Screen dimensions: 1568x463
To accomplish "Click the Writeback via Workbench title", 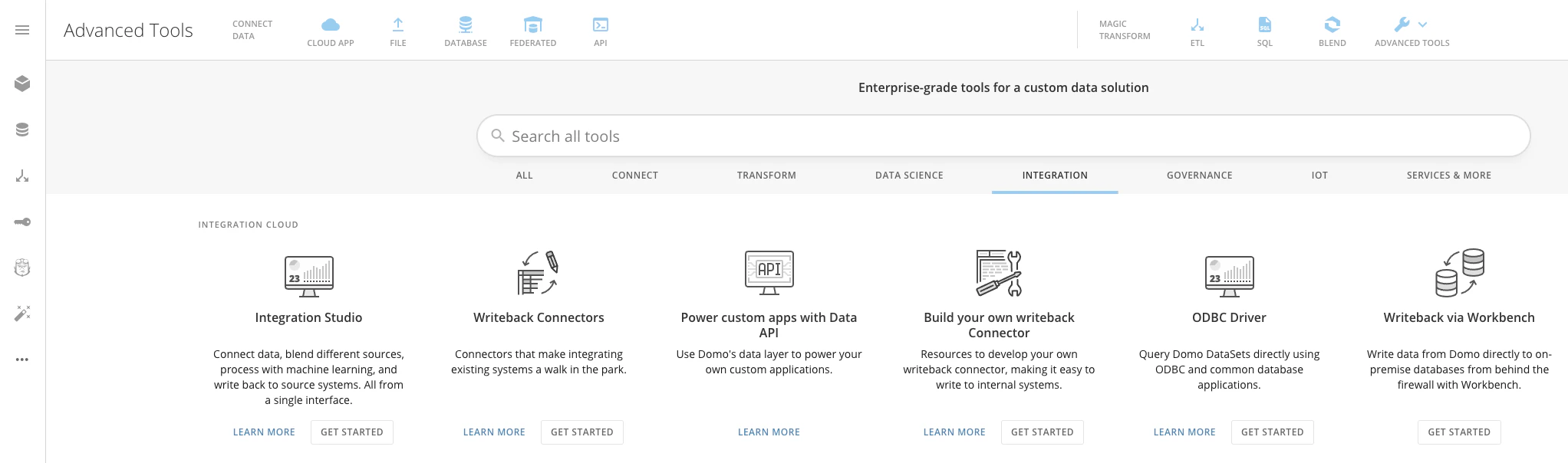I will [1459, 317].
